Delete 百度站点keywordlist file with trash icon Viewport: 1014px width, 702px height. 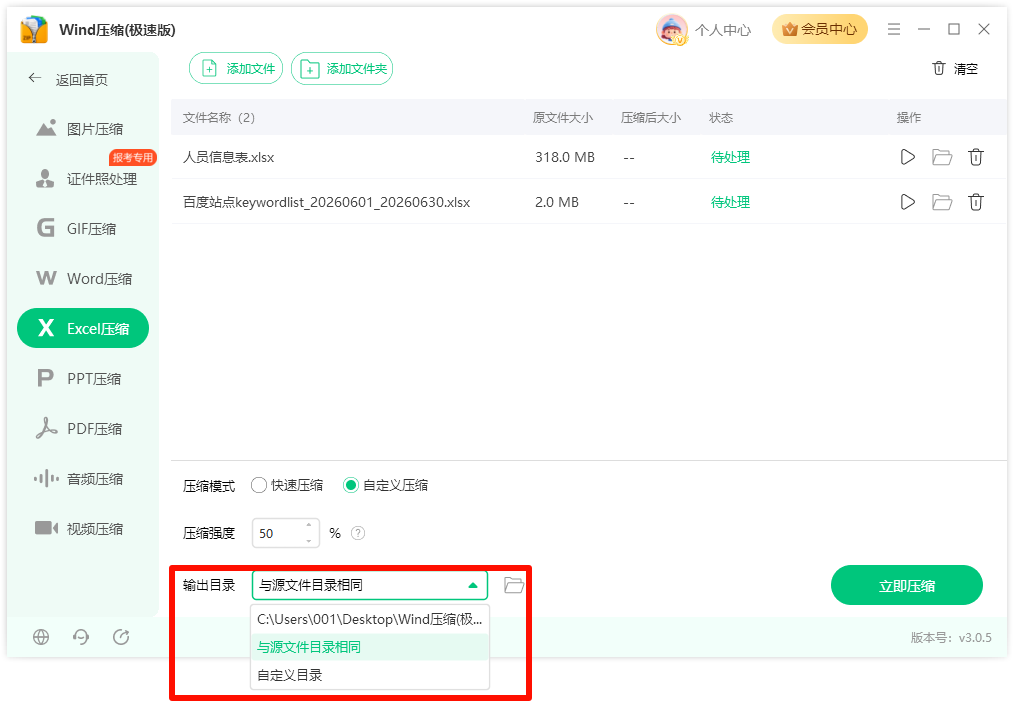tap(976, 202)
